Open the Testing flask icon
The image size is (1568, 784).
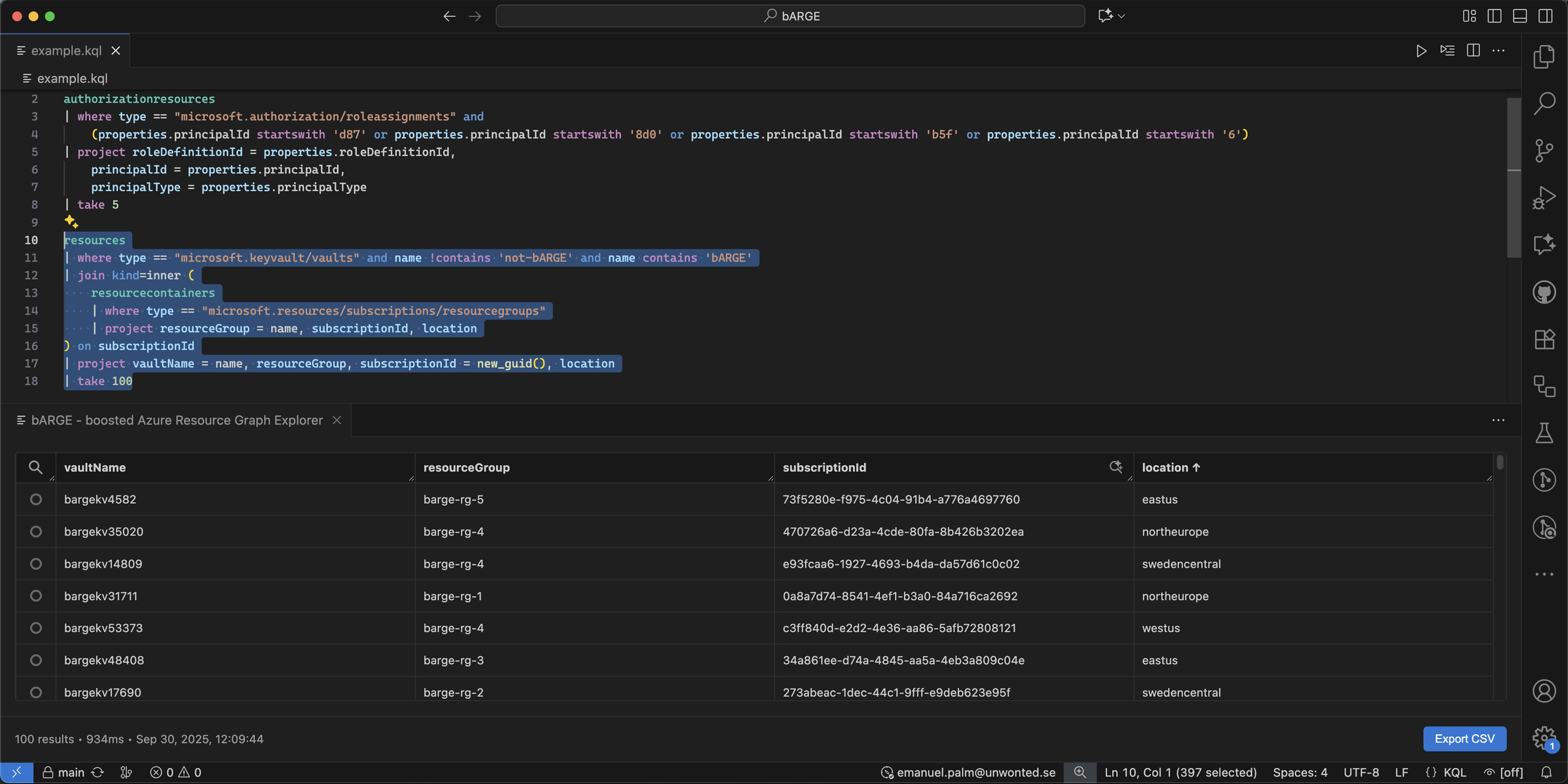1544,433
